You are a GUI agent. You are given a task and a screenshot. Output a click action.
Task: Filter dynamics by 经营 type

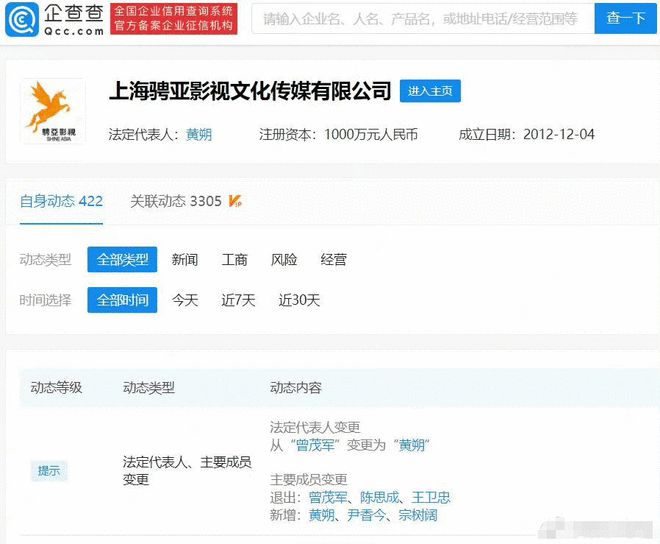click(334, 260)
